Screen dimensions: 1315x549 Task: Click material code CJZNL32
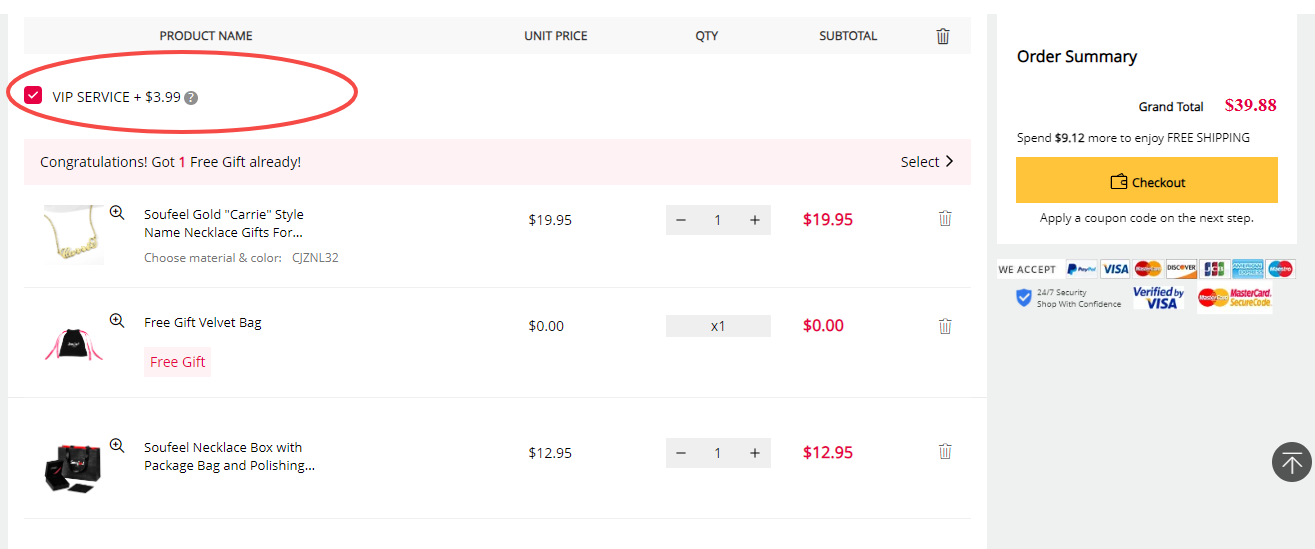[x=315, y=258]
